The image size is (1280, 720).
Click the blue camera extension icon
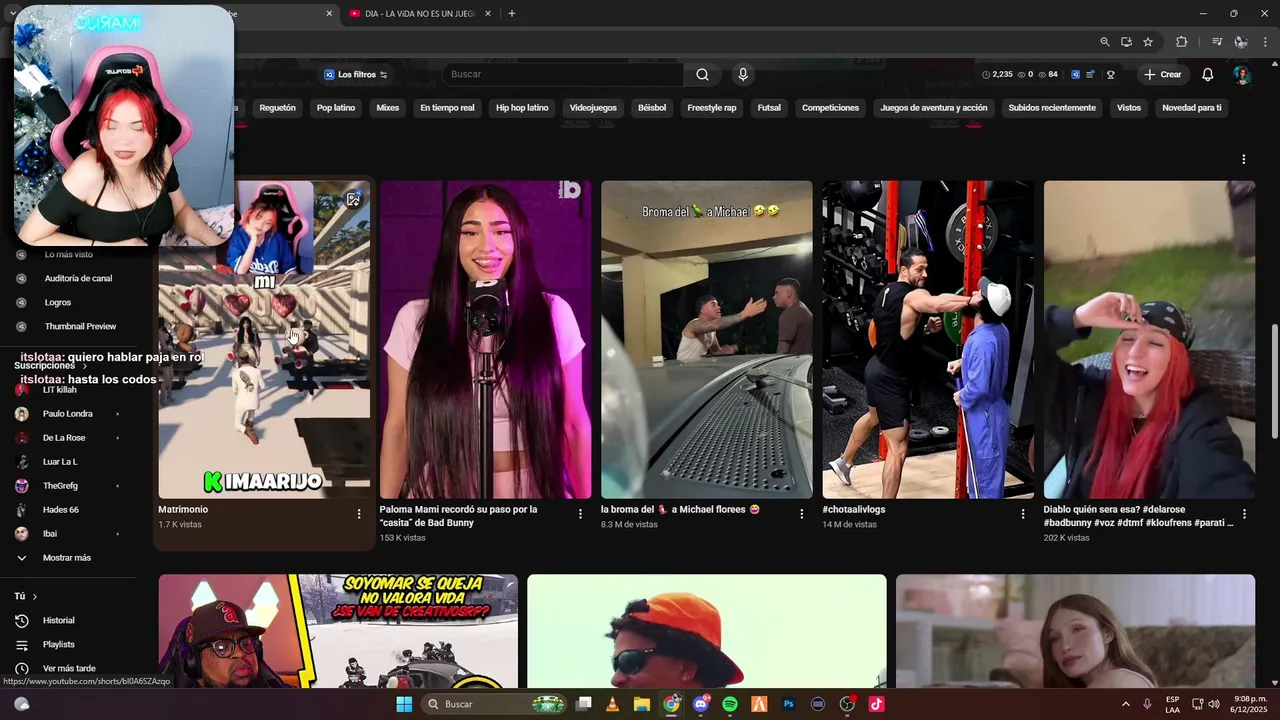pos(1075,74)
